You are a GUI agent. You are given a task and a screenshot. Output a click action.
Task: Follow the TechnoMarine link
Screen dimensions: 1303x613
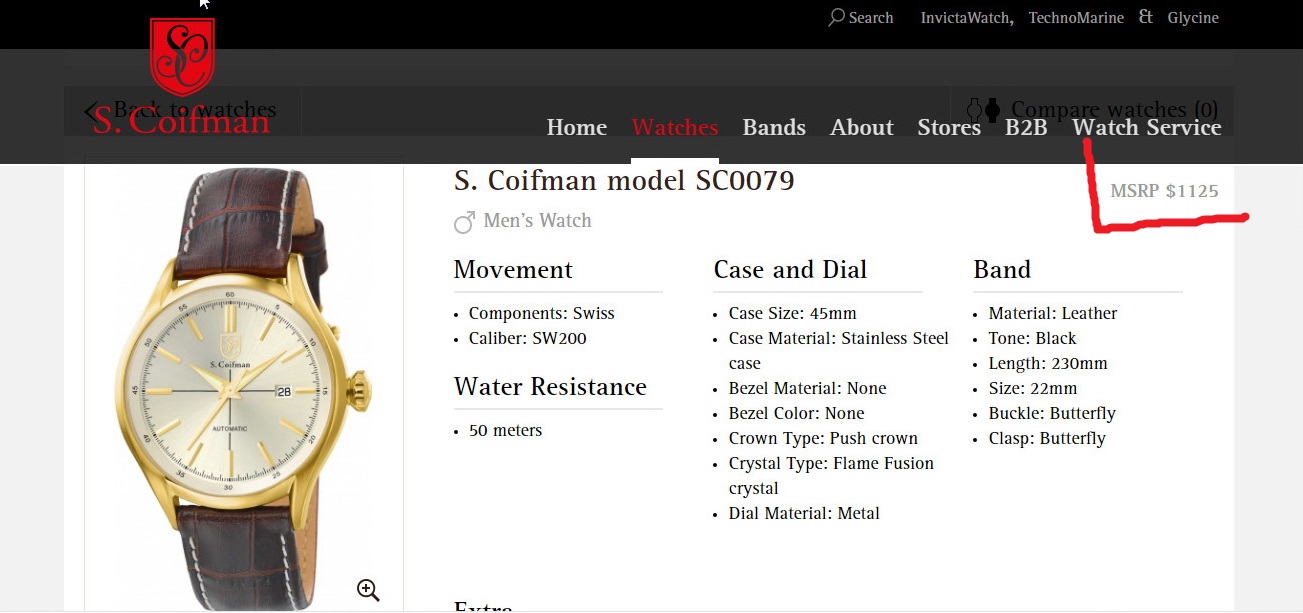(1076, 18)
